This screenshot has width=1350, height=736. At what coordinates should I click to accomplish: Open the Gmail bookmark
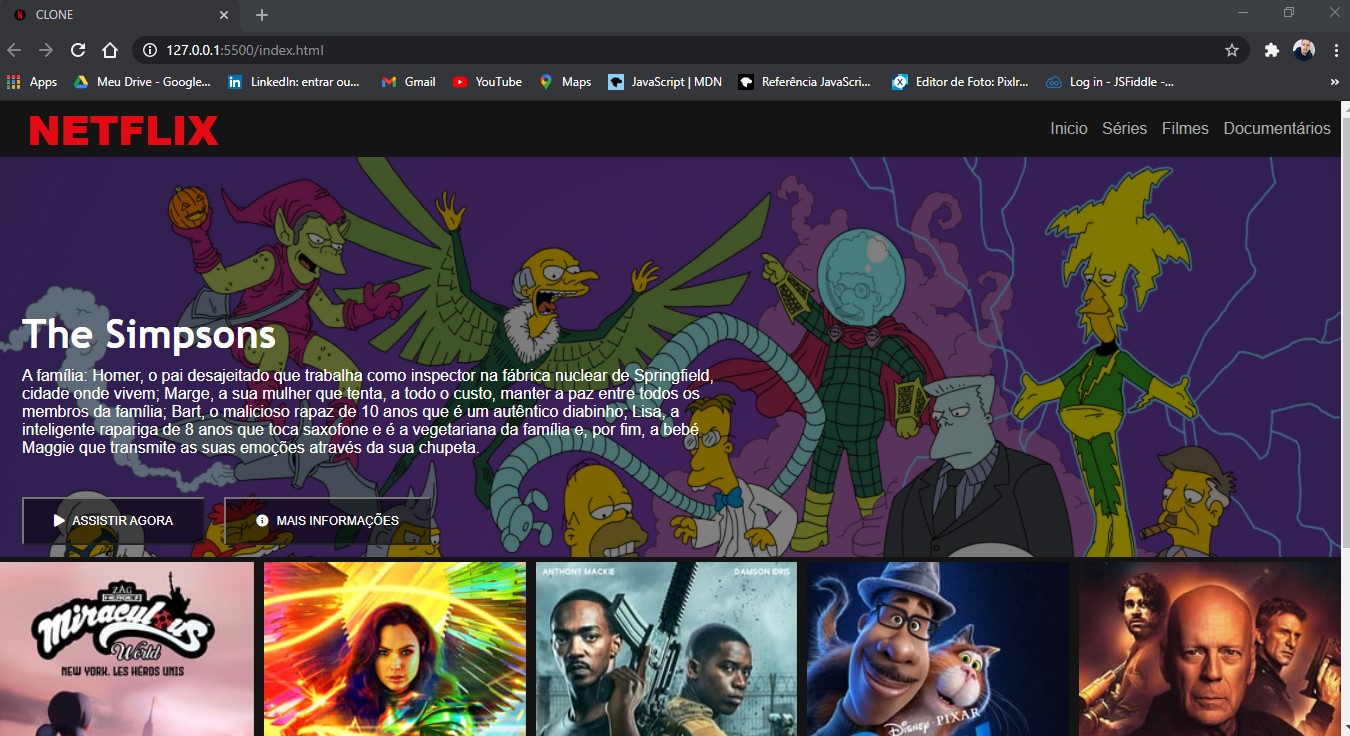(x=409, y=82)
